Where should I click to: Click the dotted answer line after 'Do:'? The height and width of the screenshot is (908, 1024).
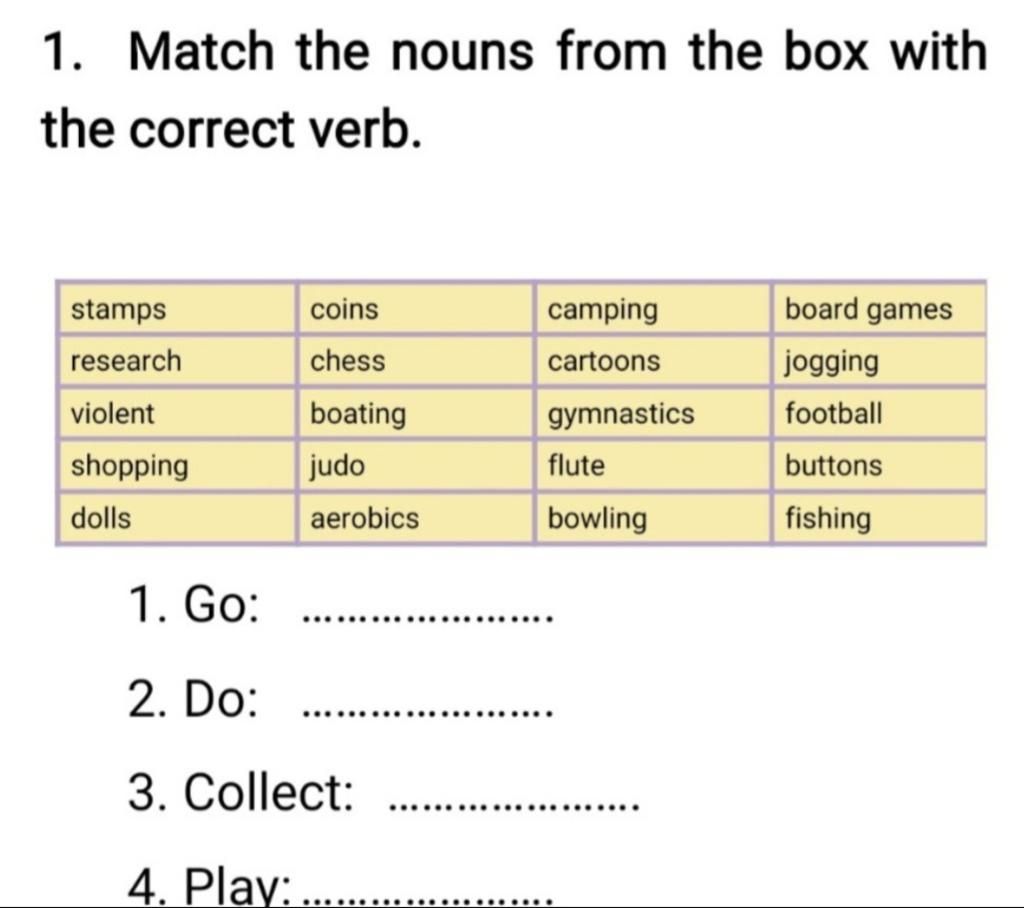(429, 712)
